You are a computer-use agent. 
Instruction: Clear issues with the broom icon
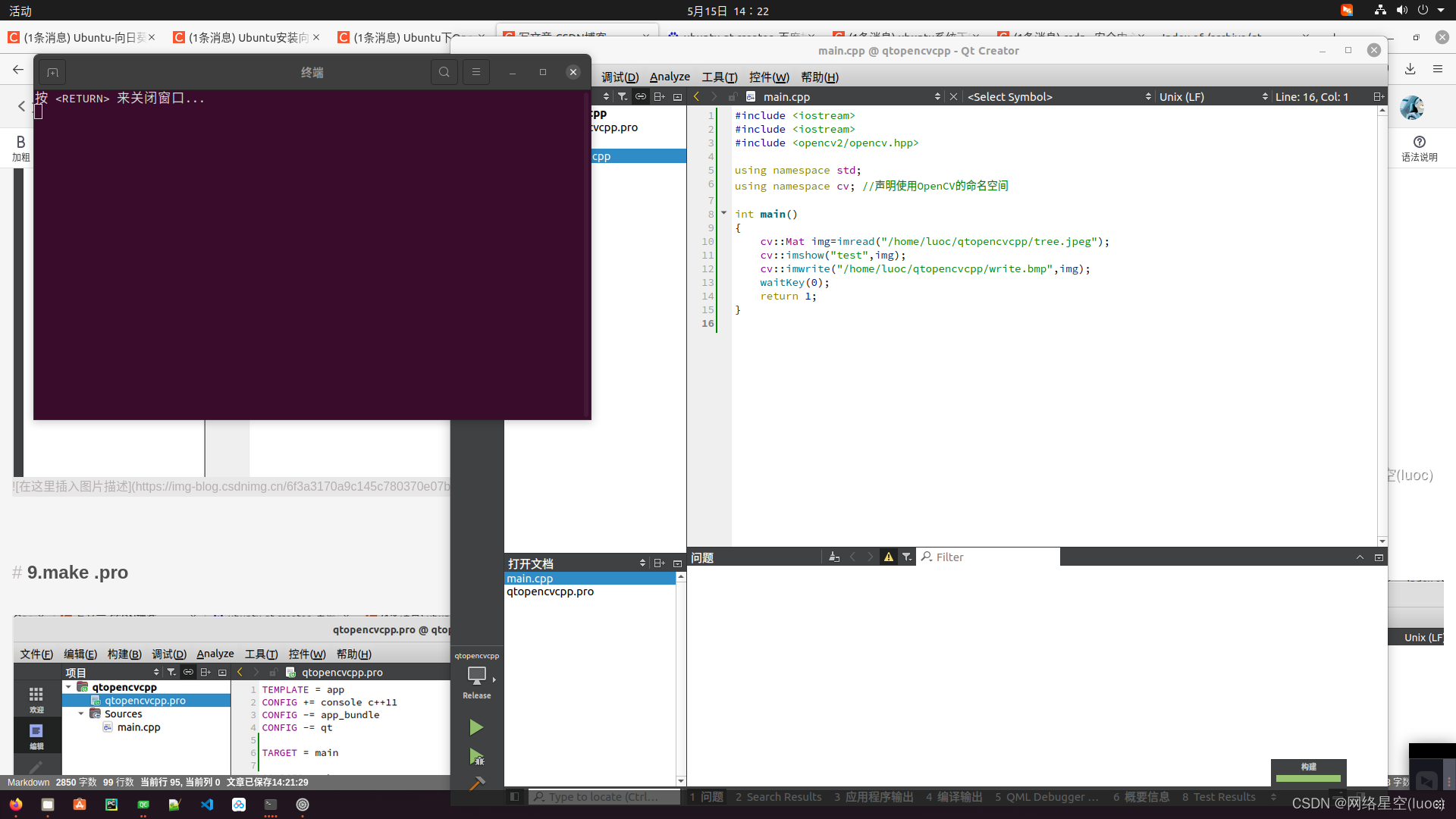[833, 557]
